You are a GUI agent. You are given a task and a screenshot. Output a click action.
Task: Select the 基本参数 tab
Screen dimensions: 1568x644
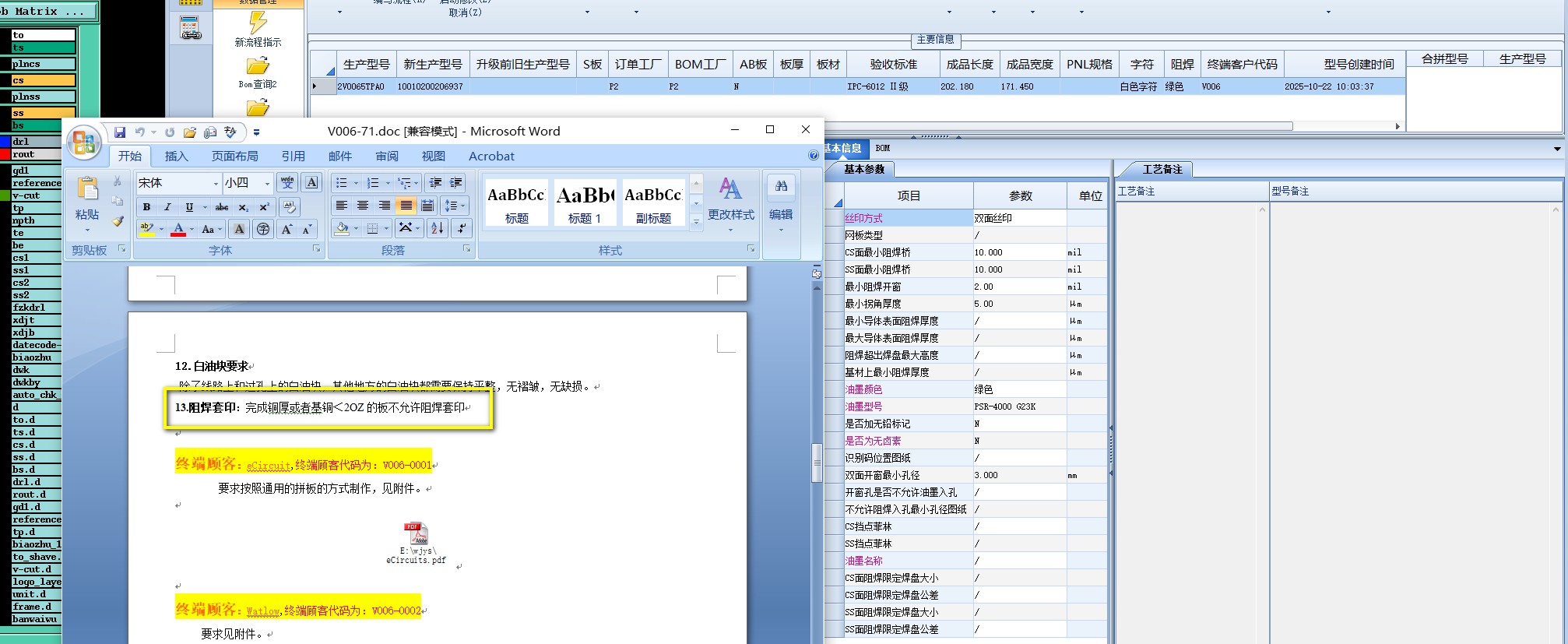(x=864, y=169)
